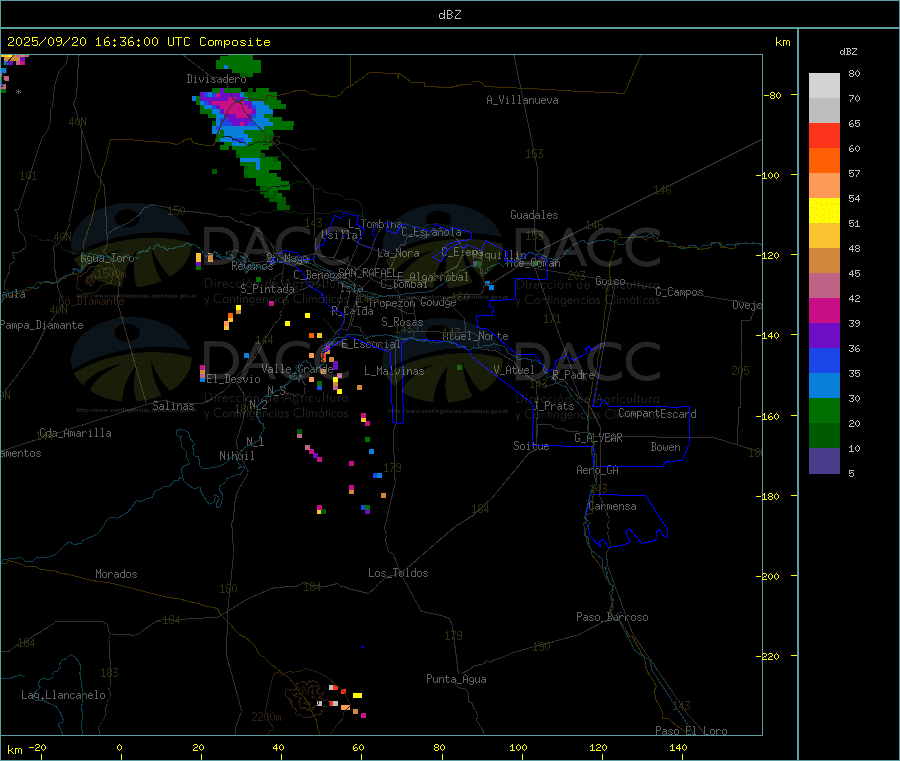Click the Paso_Barroso label
Screen dimensions: 900x761
click(x=612, y=617)
